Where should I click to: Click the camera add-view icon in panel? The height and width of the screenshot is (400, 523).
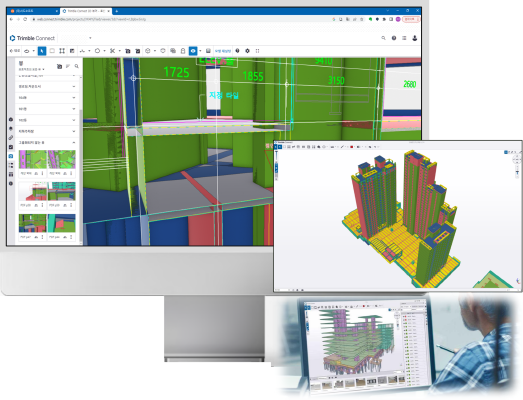59,66
